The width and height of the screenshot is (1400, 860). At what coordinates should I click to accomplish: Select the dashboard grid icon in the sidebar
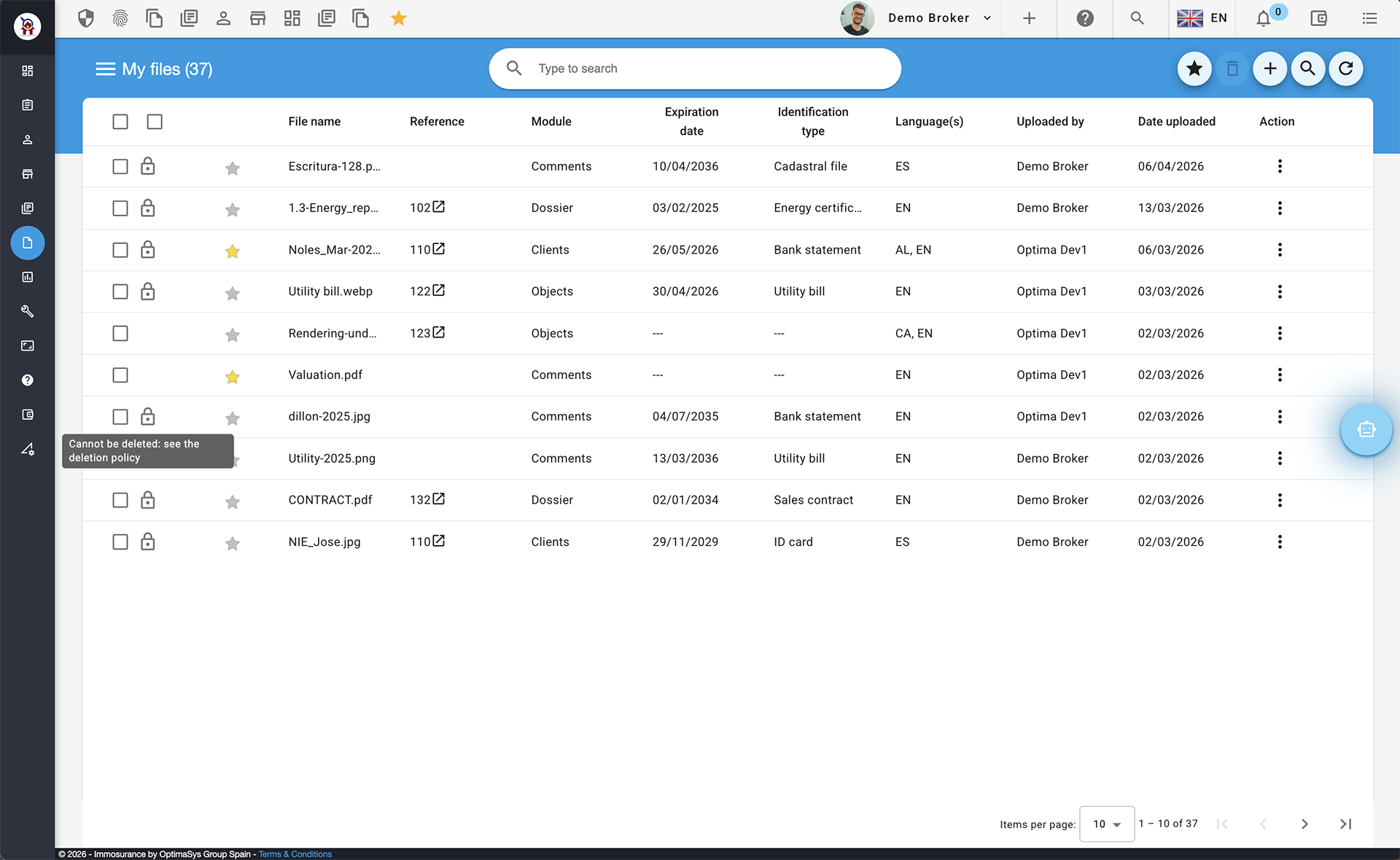[x=27, y=71]
